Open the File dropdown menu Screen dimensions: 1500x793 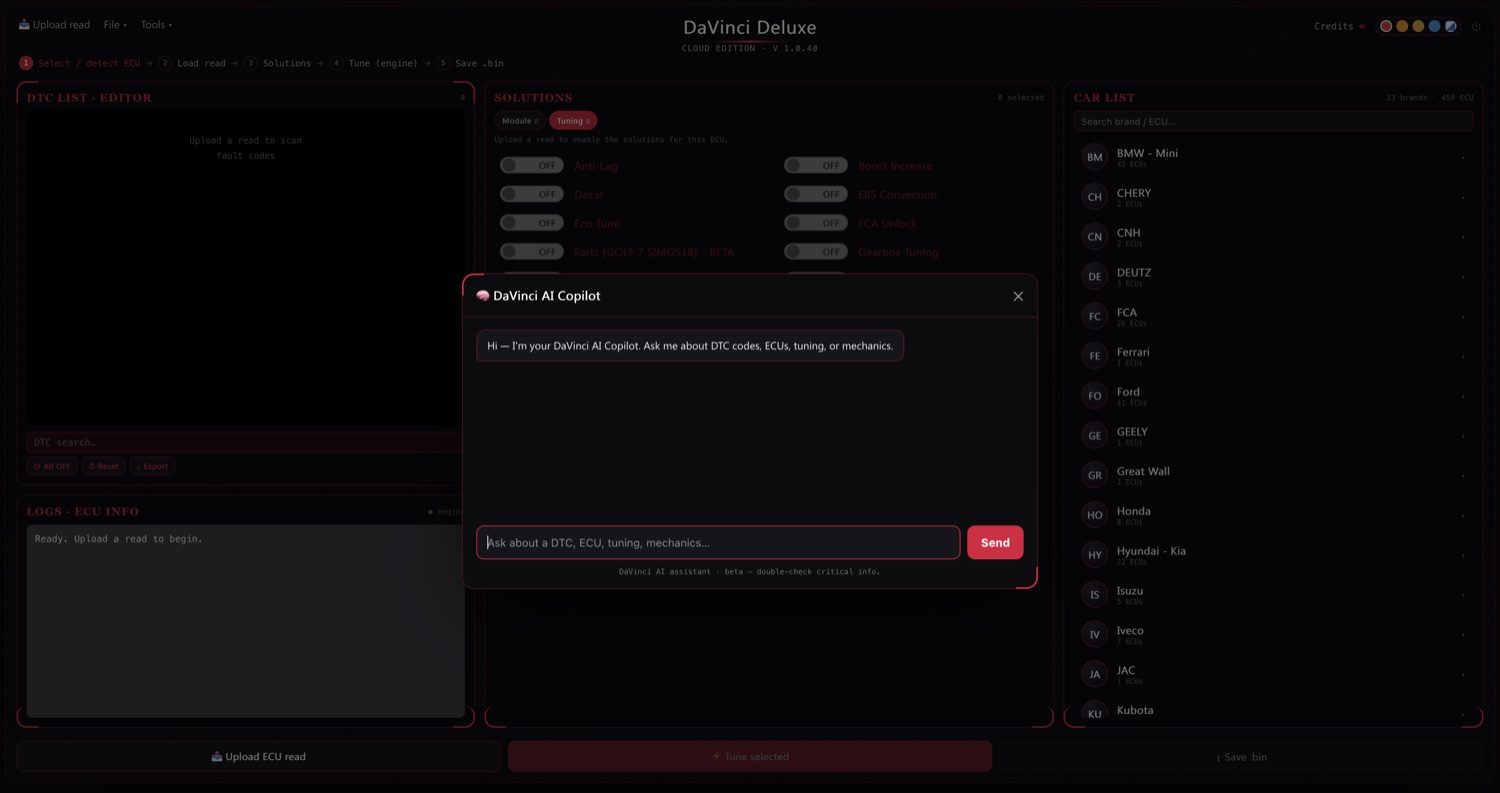click(115, 25)
